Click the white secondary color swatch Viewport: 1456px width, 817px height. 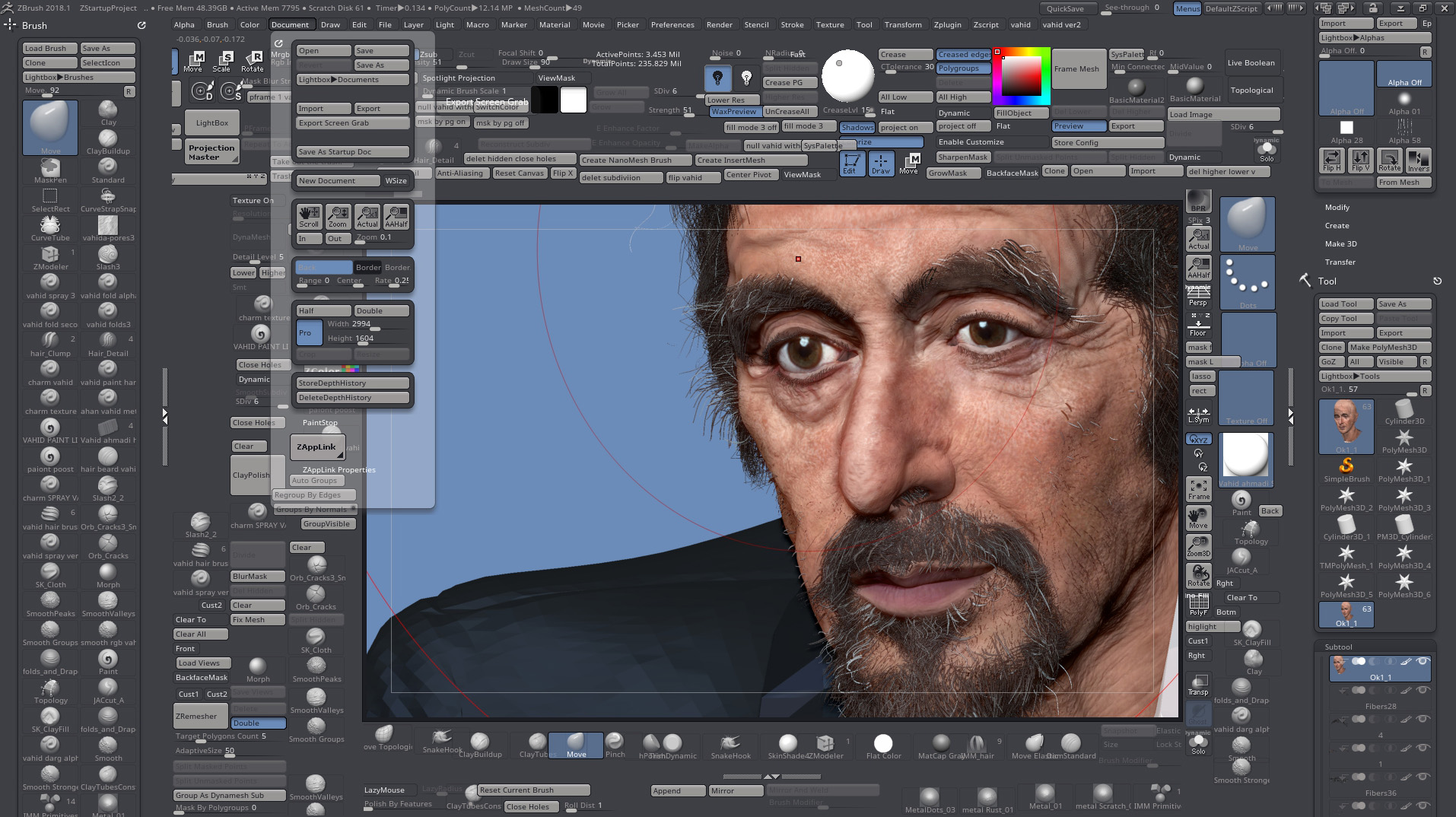573,100
